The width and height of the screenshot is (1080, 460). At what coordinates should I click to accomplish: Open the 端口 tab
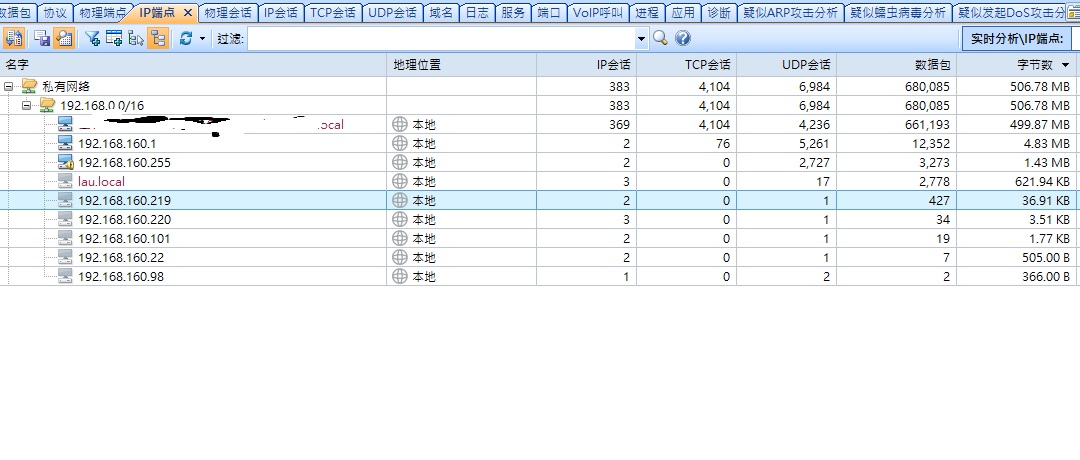[x=549, y=12]
